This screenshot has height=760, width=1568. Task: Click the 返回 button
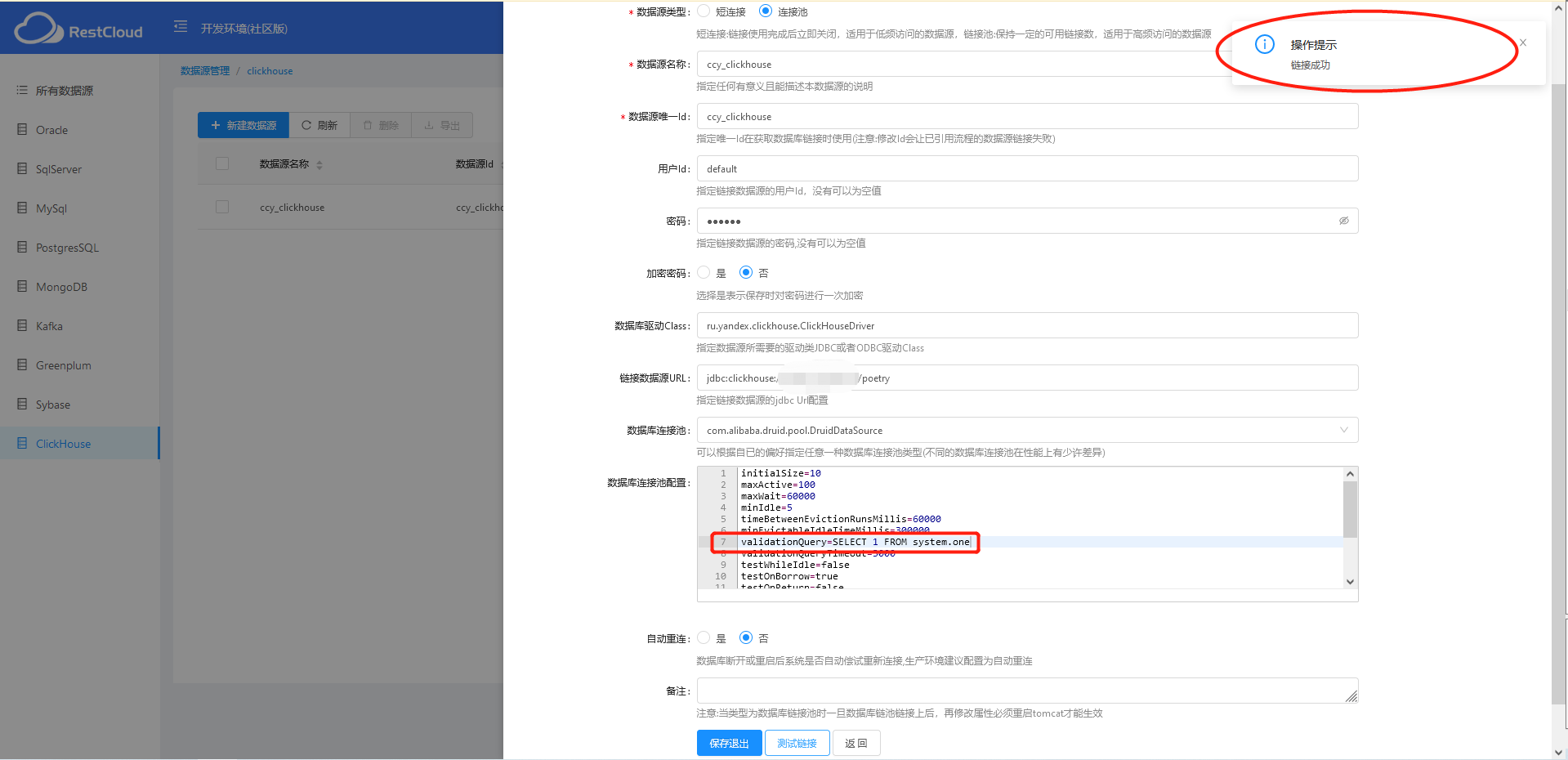[856, 743]
